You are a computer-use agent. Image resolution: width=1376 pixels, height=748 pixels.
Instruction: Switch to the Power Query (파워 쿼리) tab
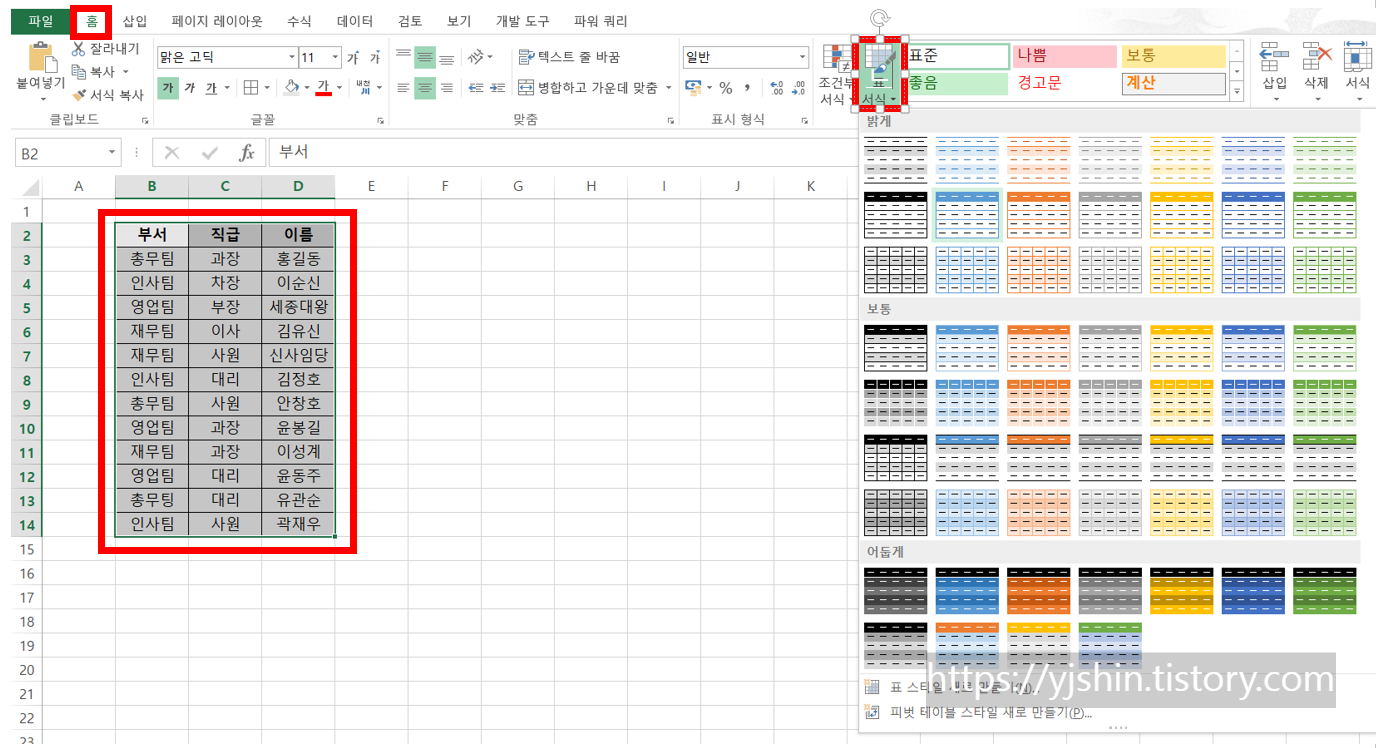tap(601, 20)
